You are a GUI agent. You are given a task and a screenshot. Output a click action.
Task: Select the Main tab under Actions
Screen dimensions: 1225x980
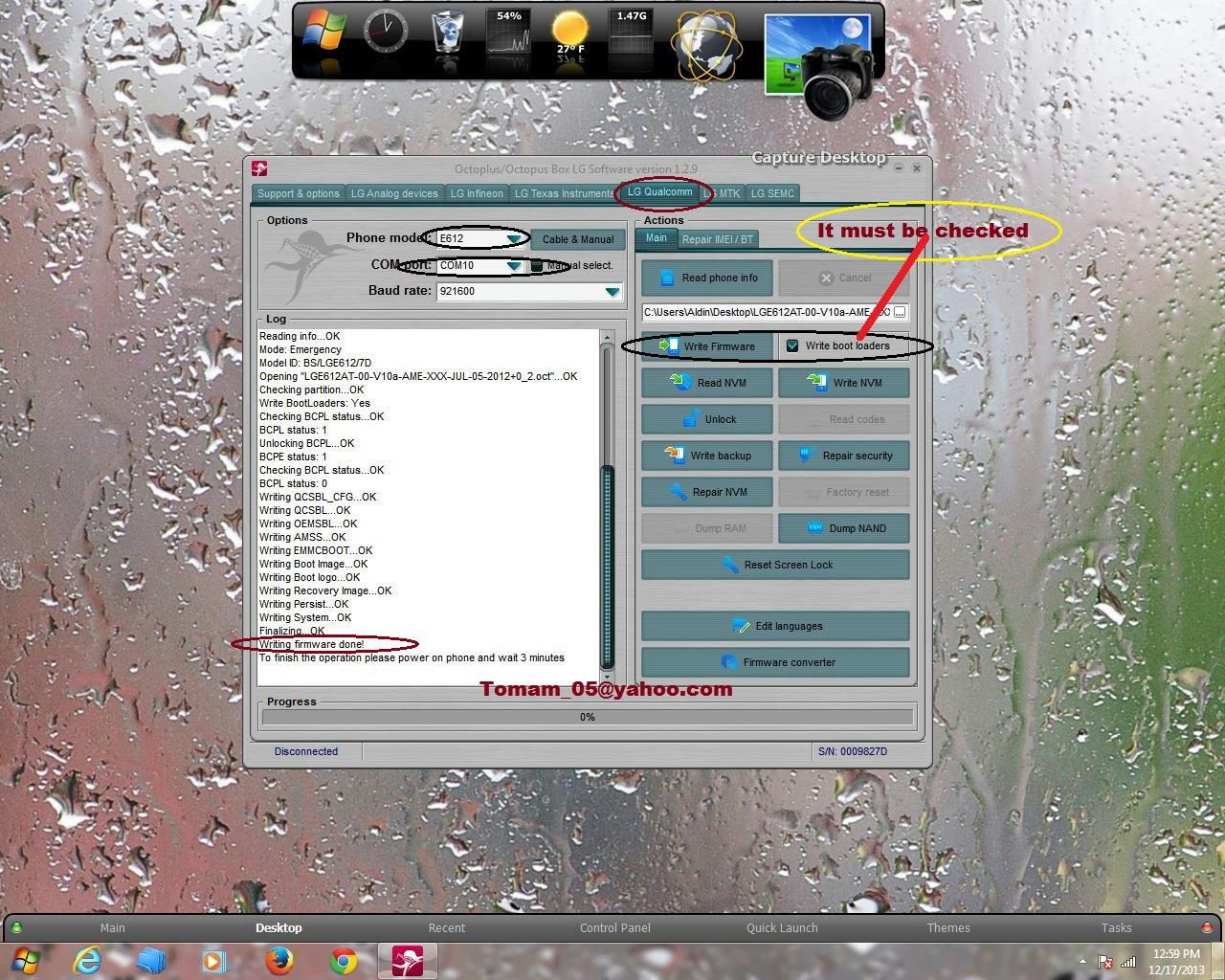pos(656,237)
